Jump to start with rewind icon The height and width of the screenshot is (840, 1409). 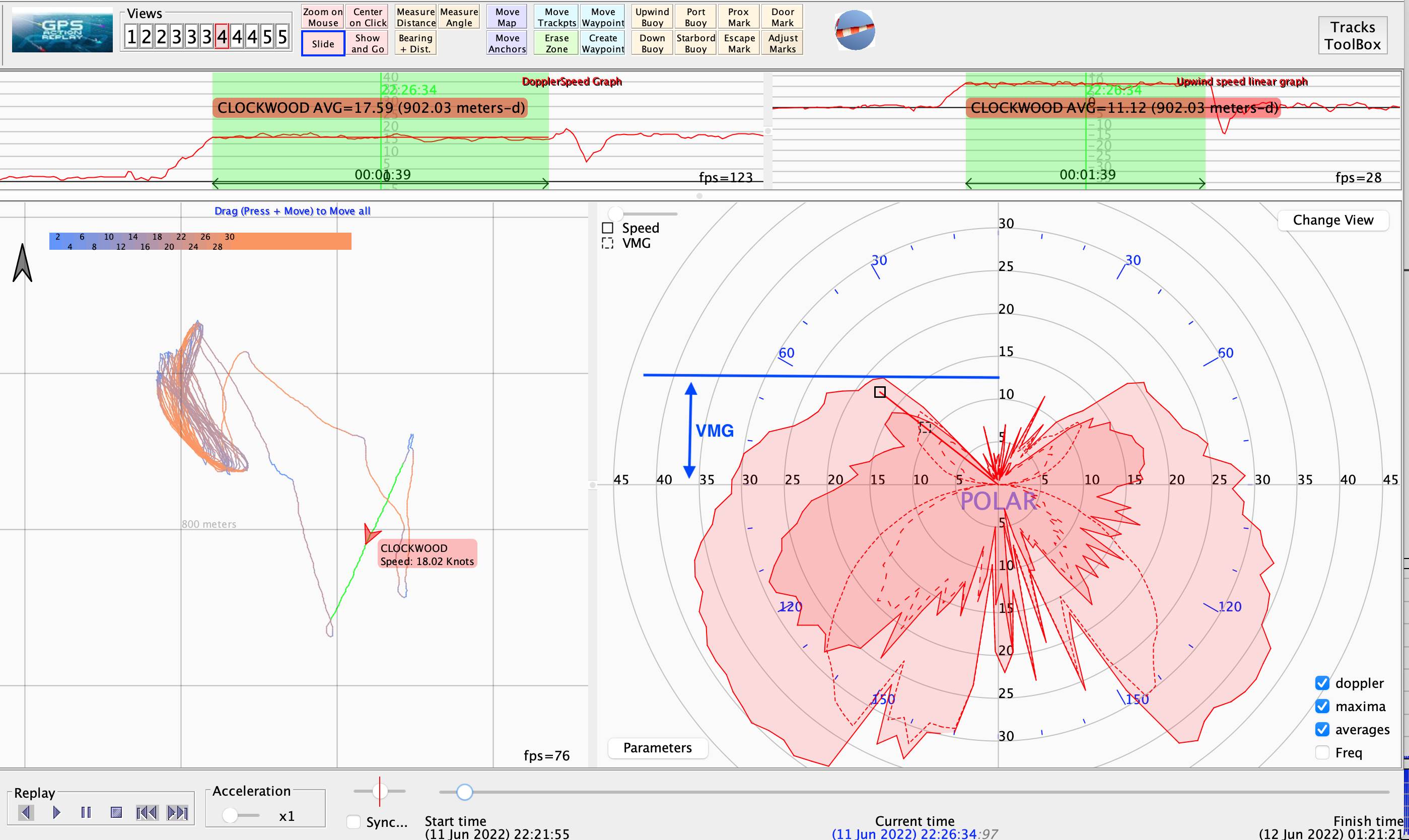tap(147, 813)
